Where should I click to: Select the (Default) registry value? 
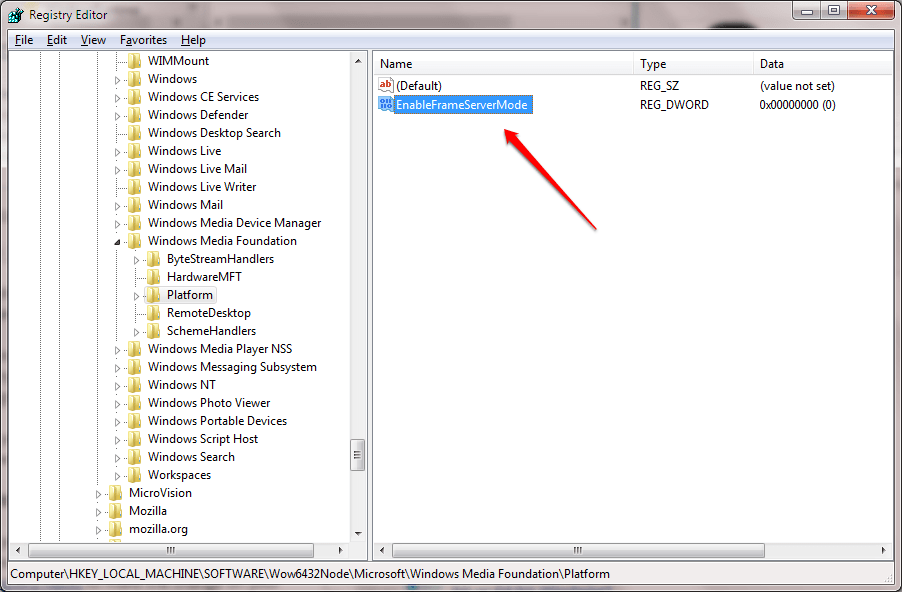[420, 85]
